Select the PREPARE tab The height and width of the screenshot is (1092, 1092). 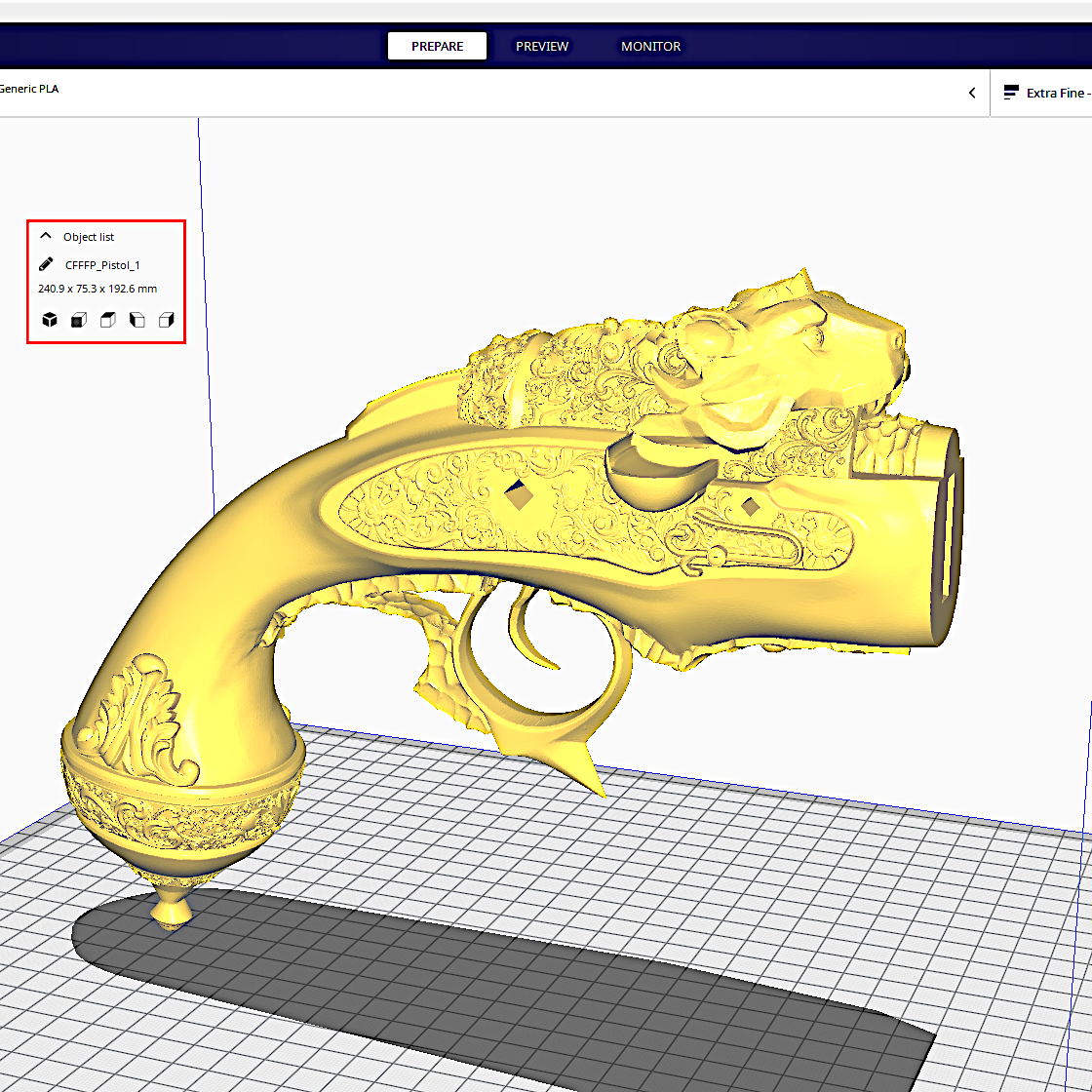coord(437,46)
